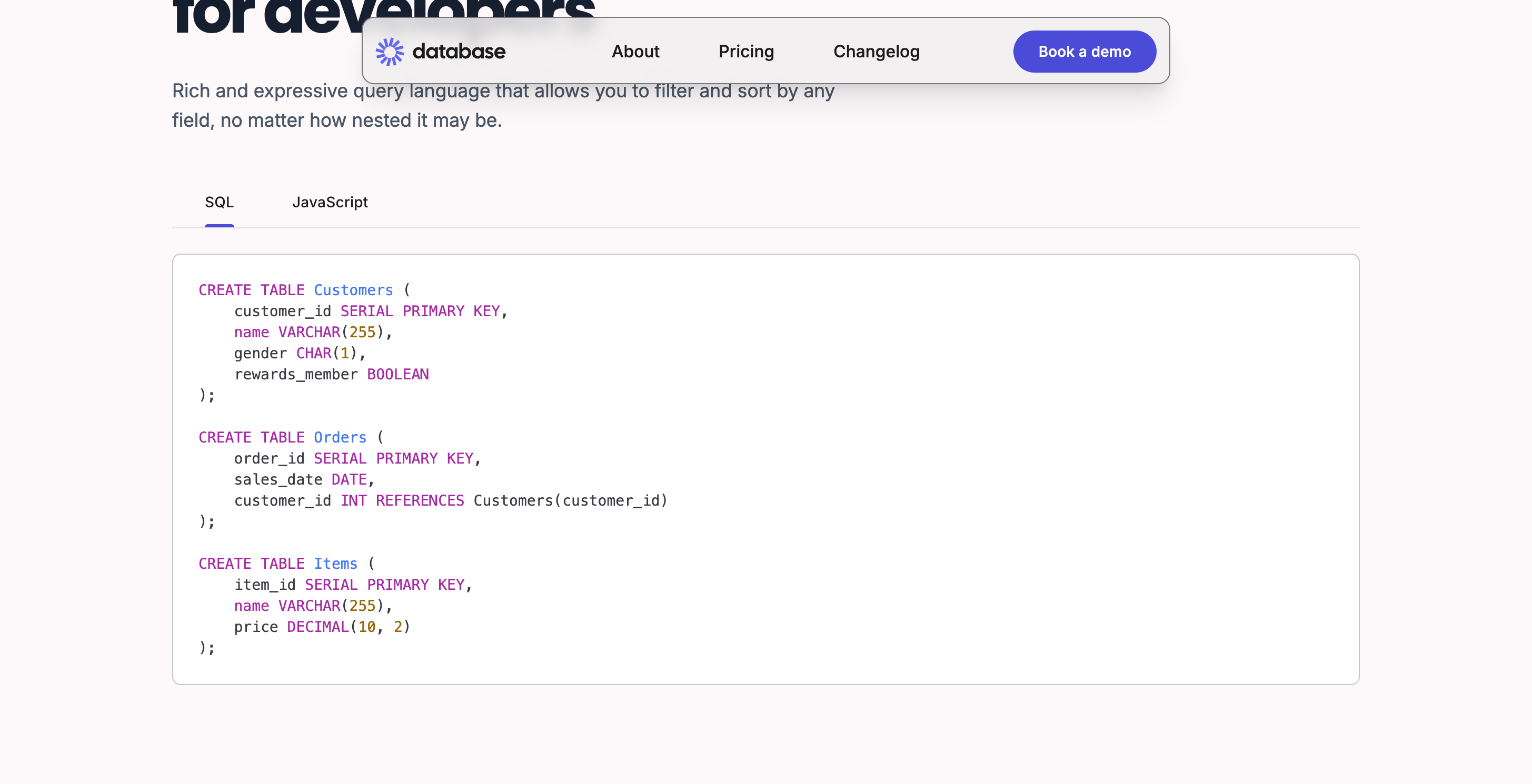Go to the Pricing page

pyautogui.click(x=746, y=52)
